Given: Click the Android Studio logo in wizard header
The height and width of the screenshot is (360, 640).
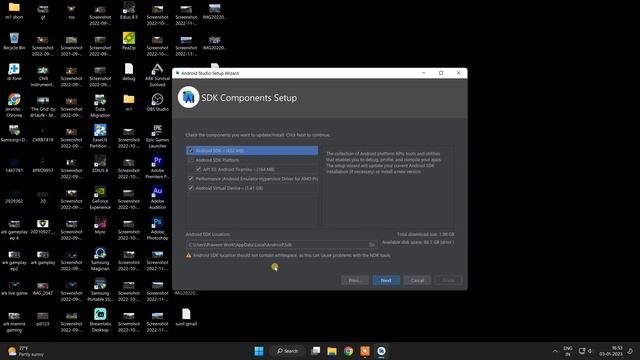Looking at the screenshot, I should coord(188,98).
